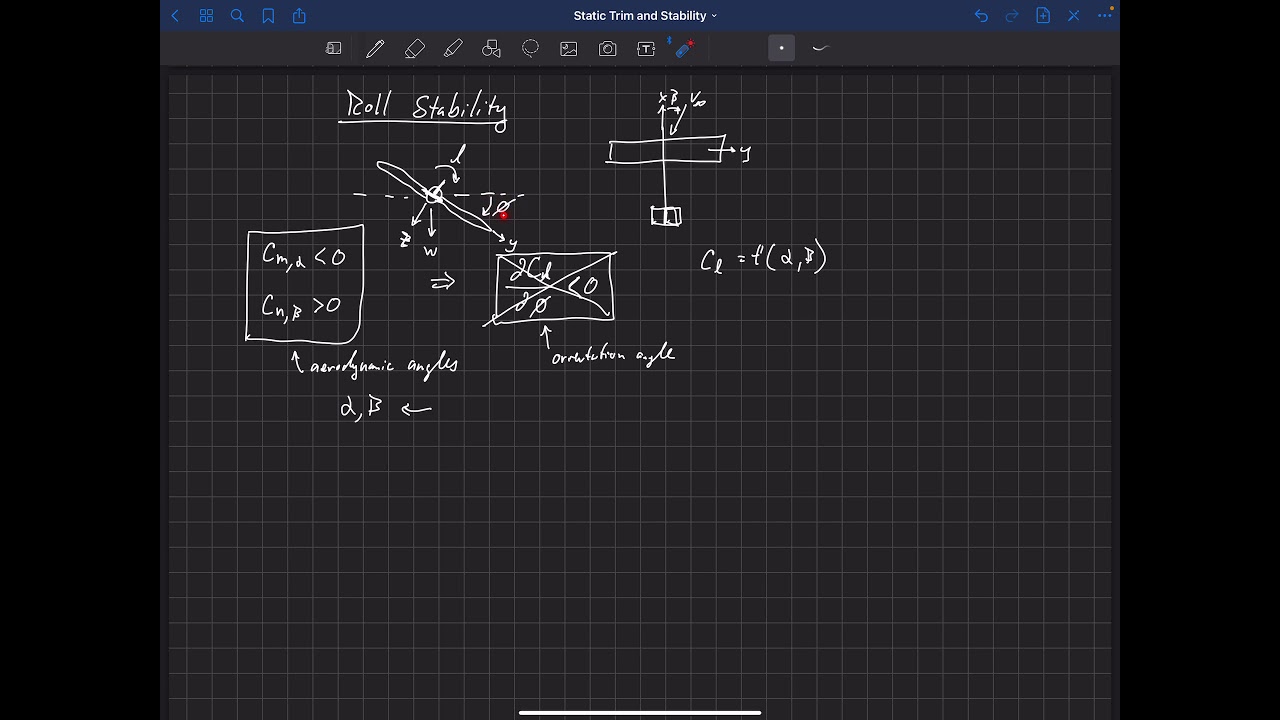Viewport: 1280px width, 720px height.
Task: Select the Eraser tool
Action: point(414,48)
